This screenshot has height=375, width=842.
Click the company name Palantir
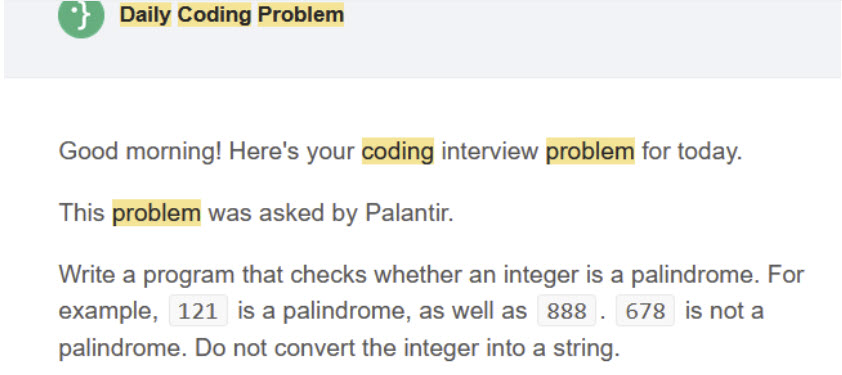coord(409,213)
